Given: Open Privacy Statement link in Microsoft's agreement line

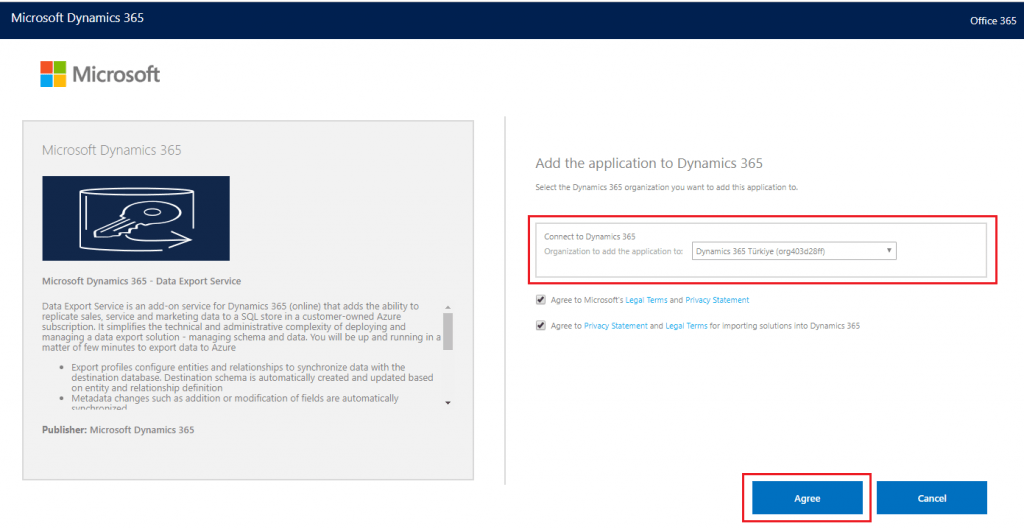Looking at the screenshot, I should point(717,300).
